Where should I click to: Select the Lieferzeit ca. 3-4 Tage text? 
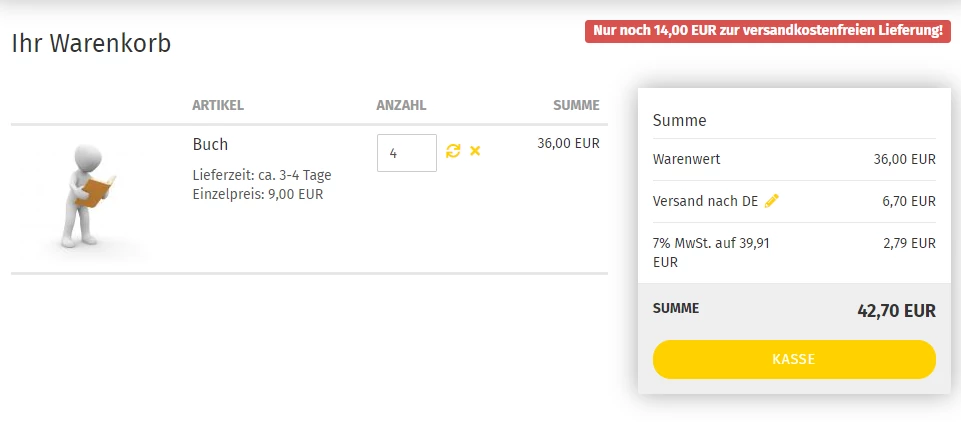pyautogui.click(x=262, y=176)
